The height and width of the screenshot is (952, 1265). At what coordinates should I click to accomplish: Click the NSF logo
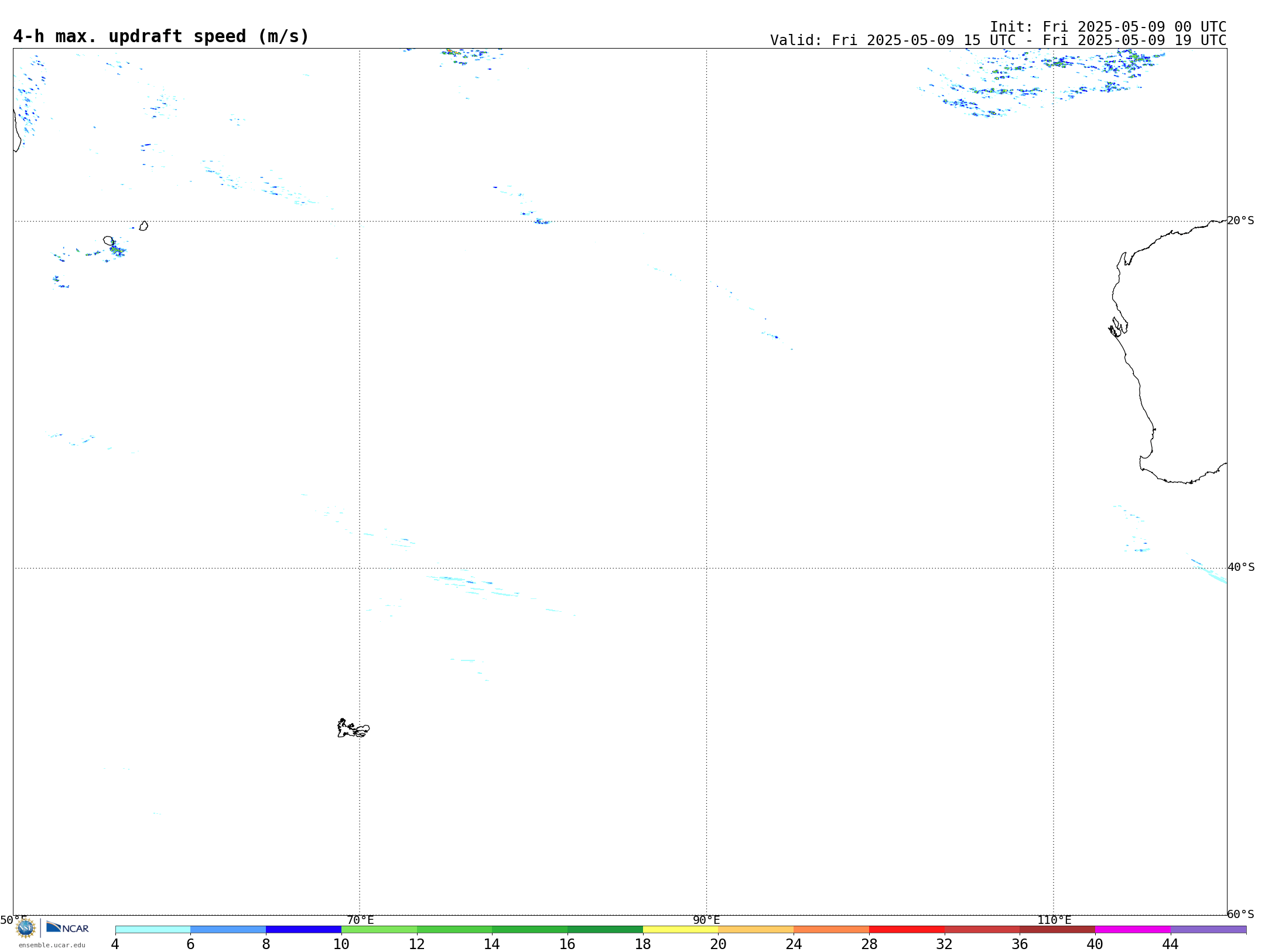pos(25,928)
